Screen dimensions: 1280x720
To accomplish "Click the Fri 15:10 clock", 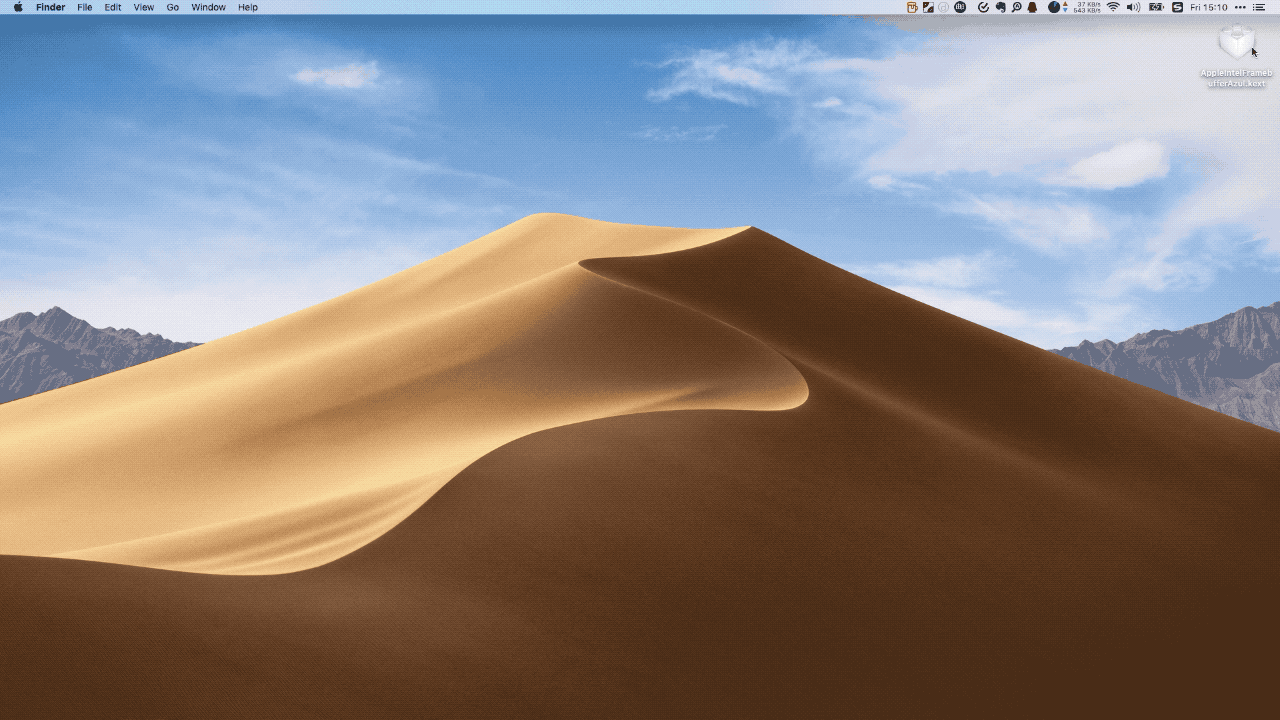I will (x=1208, y=7).
